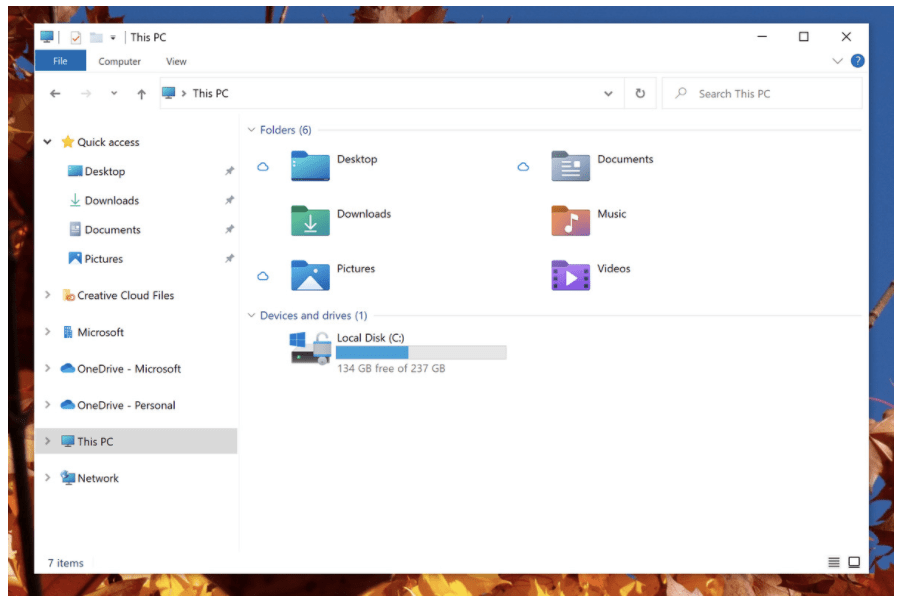Screen dimensions: 898x600
Task: Open the Downloads folder with green icon
Action: (x=310, y=221)
